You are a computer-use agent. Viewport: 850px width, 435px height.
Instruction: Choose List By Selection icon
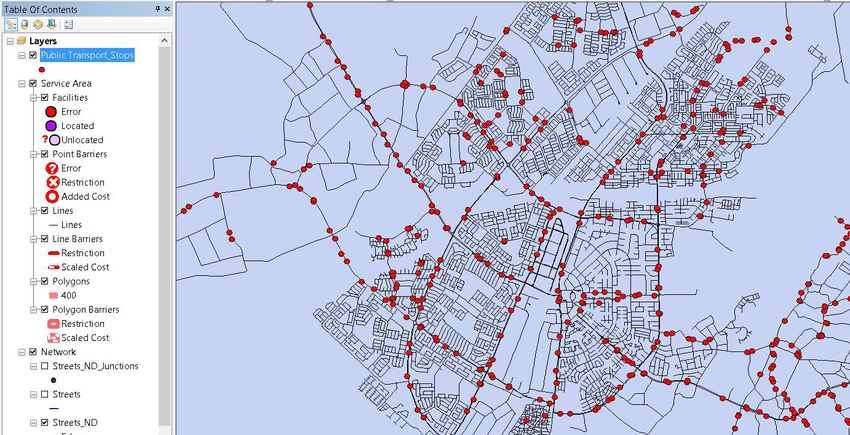pos(50,23)
